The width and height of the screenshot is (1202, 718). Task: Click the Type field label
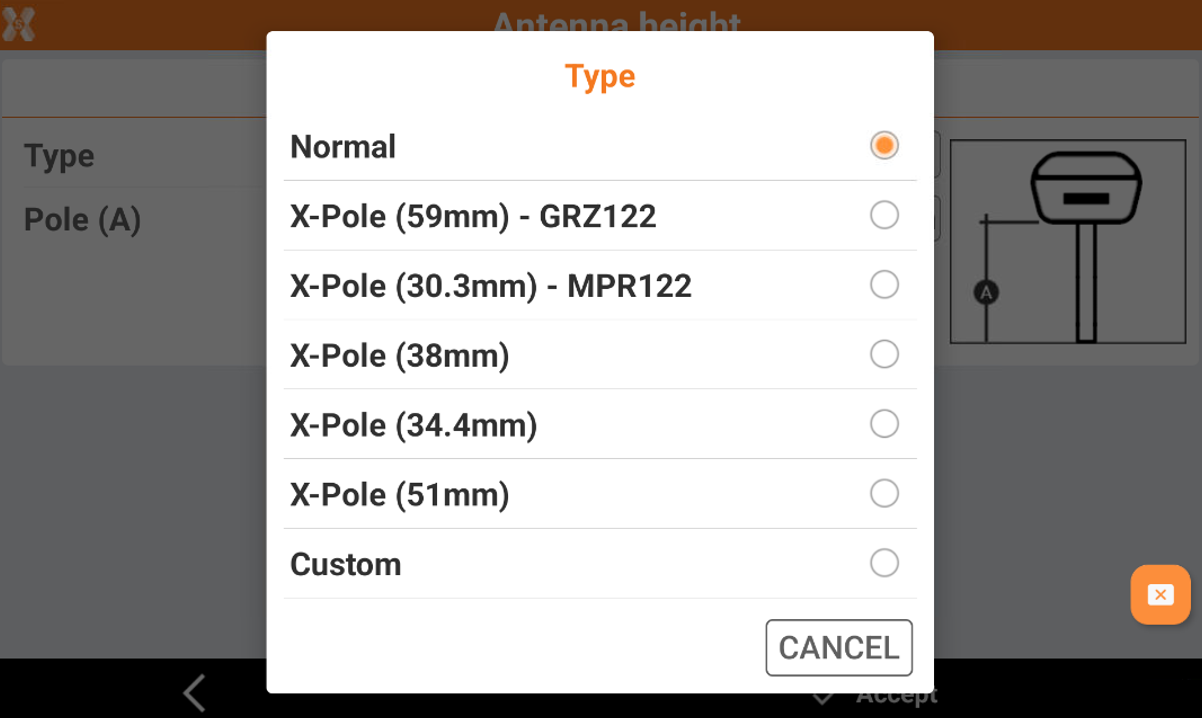coord(59,156)
